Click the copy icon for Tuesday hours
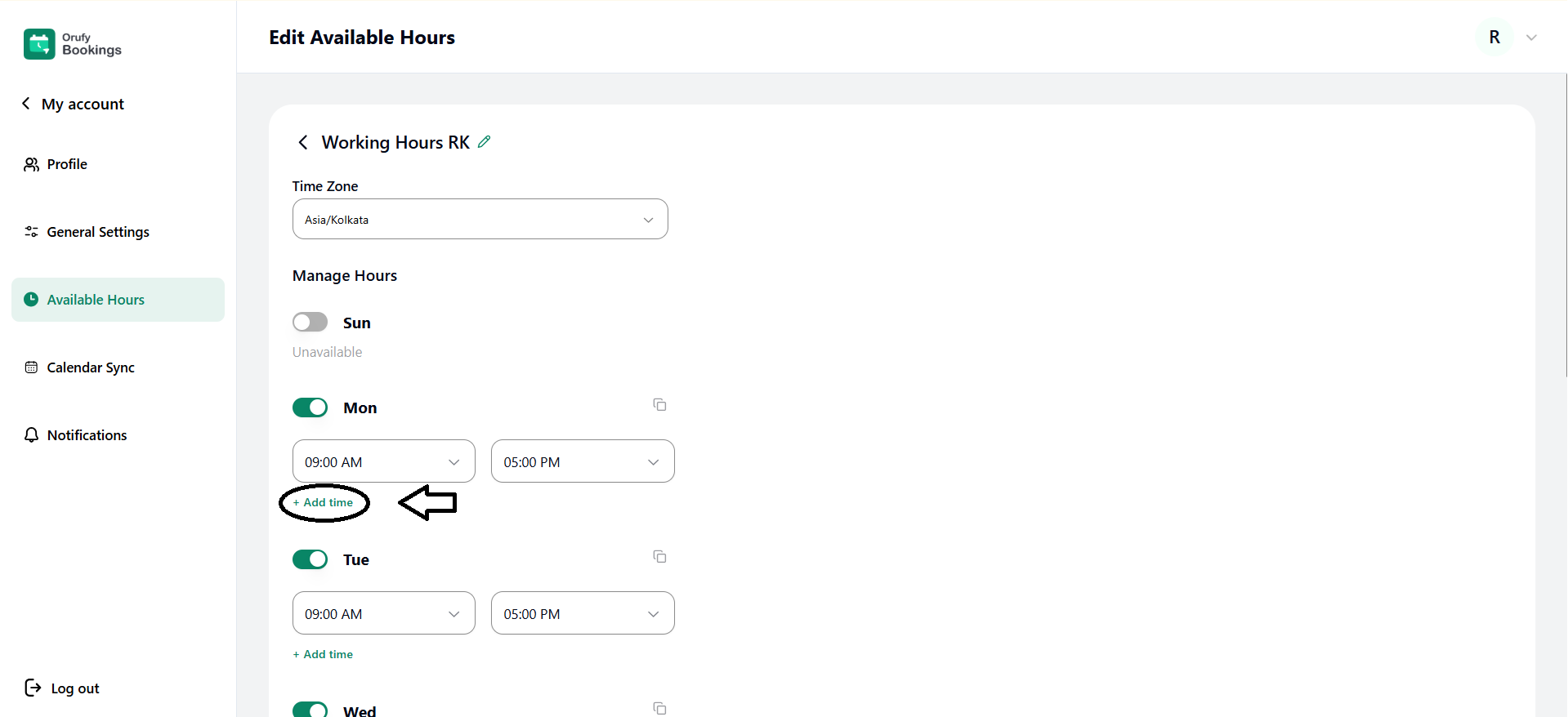1568x717 pixels. point(659,557)
